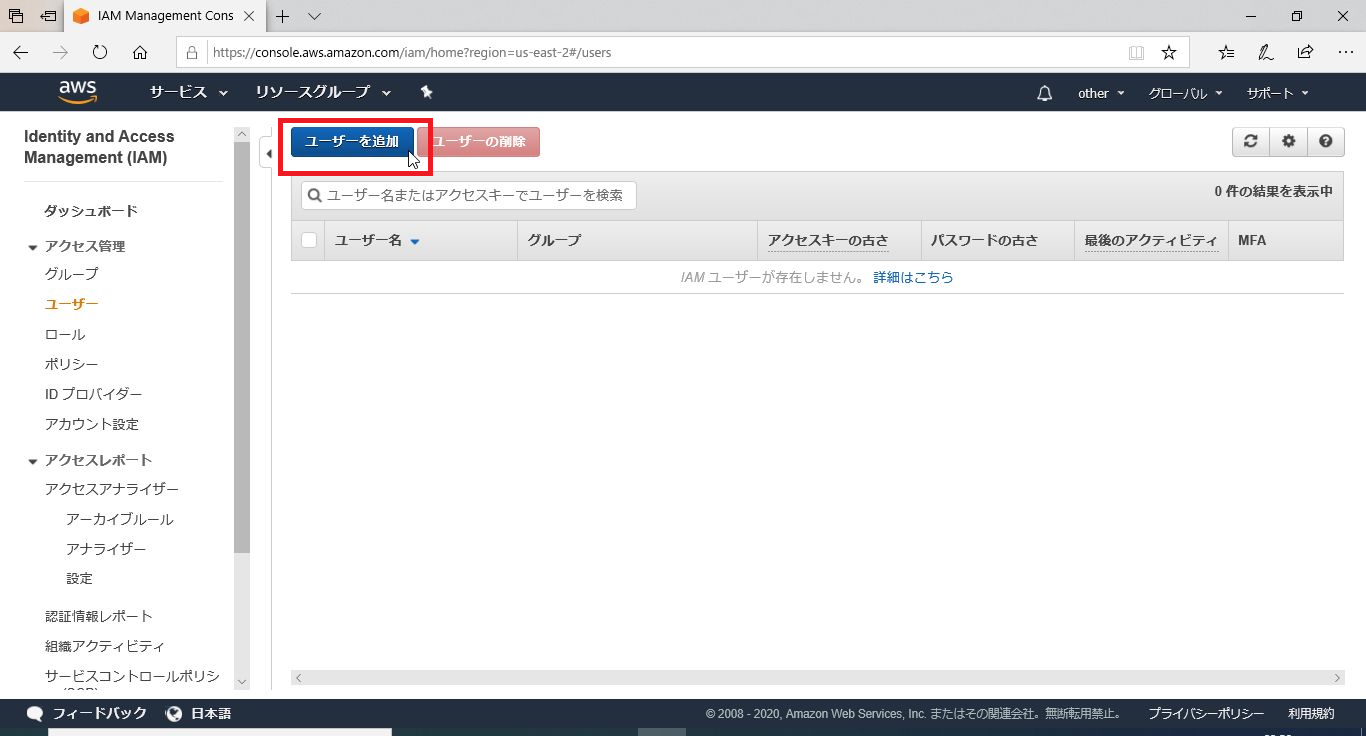Click the アクセスキーの古さ column header
The height and width of the screenshot is (736, 1366).
pos(828,240)
